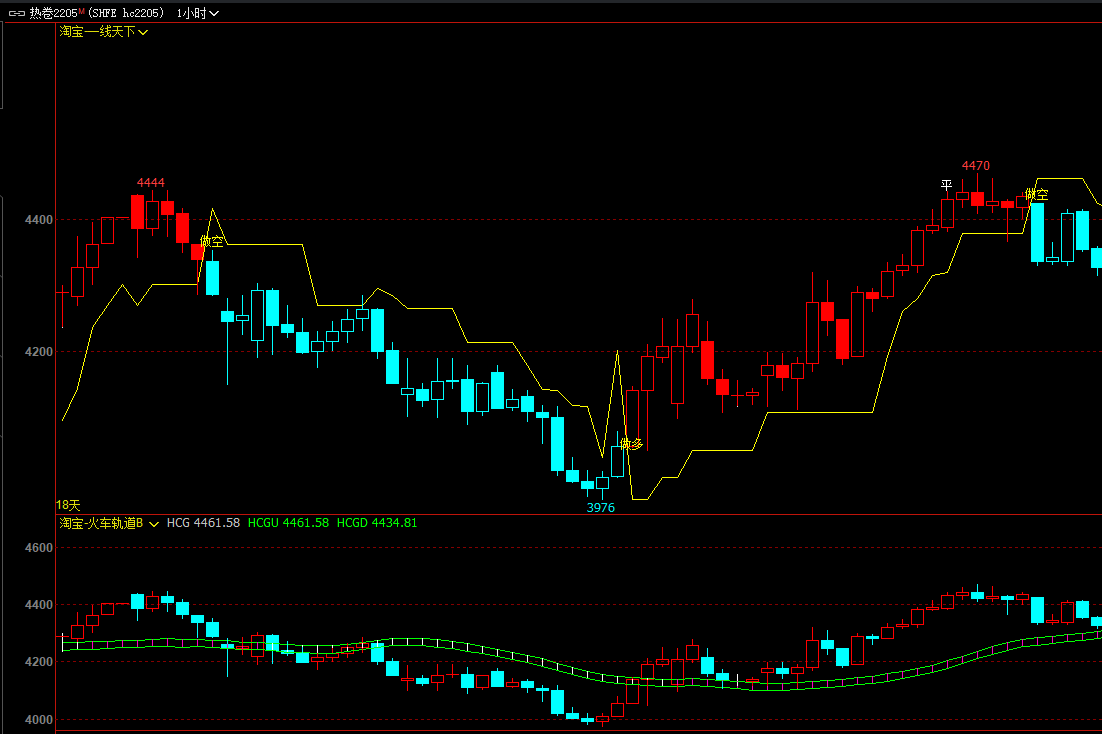Viewport: 1102px width, 734px height.
Task: Open the 淘宝一线天下 indicator dropdown
Action: (103, 32)
